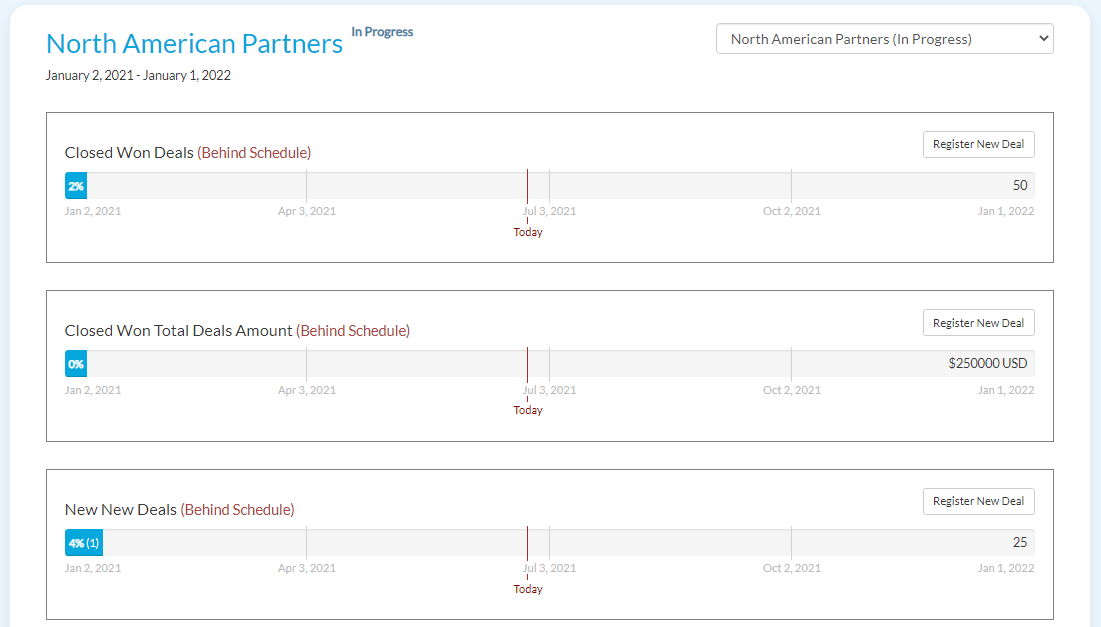Click the In Progress status badge
Screen dimensions: 1101x627
382,32
